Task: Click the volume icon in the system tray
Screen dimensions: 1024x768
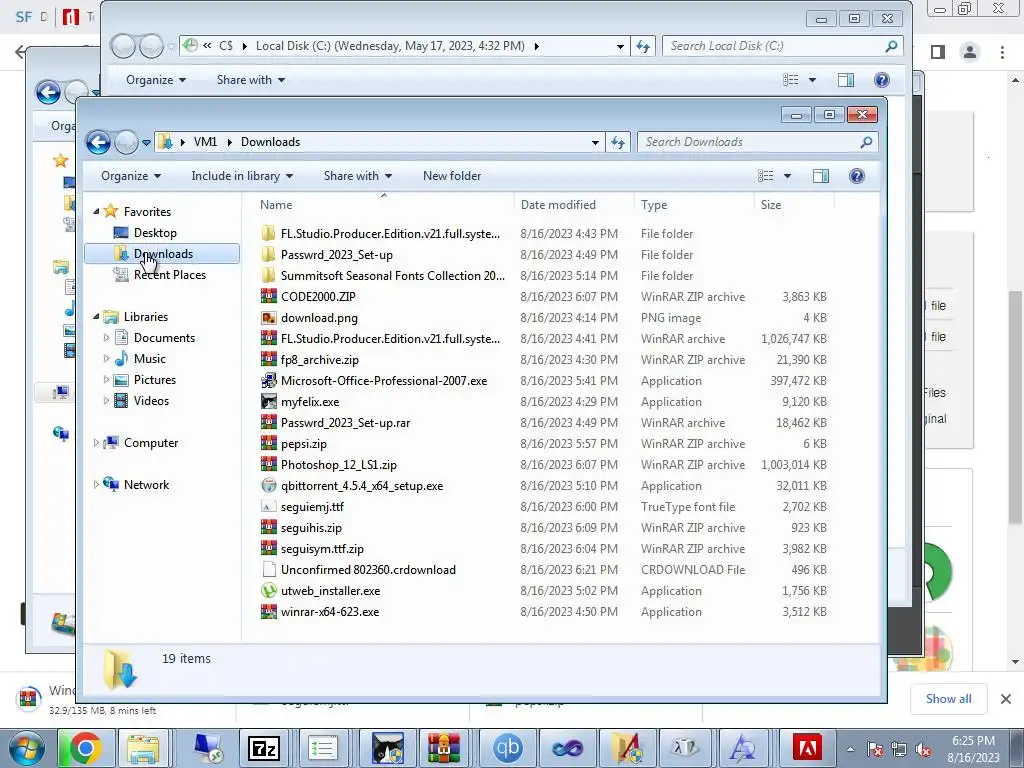Action: tap(923, 750)
